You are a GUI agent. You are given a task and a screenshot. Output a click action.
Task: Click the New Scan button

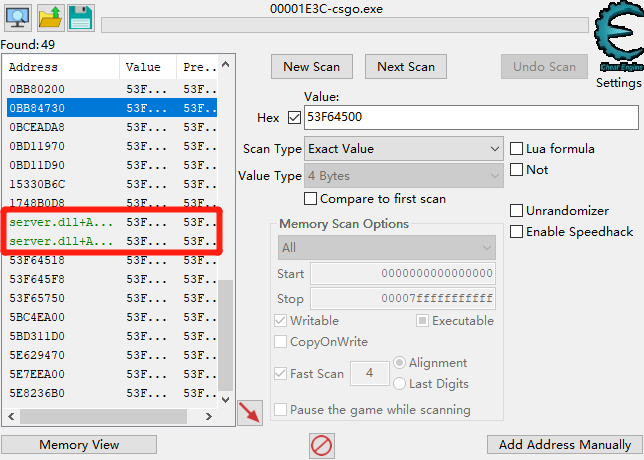coord(311,67)
